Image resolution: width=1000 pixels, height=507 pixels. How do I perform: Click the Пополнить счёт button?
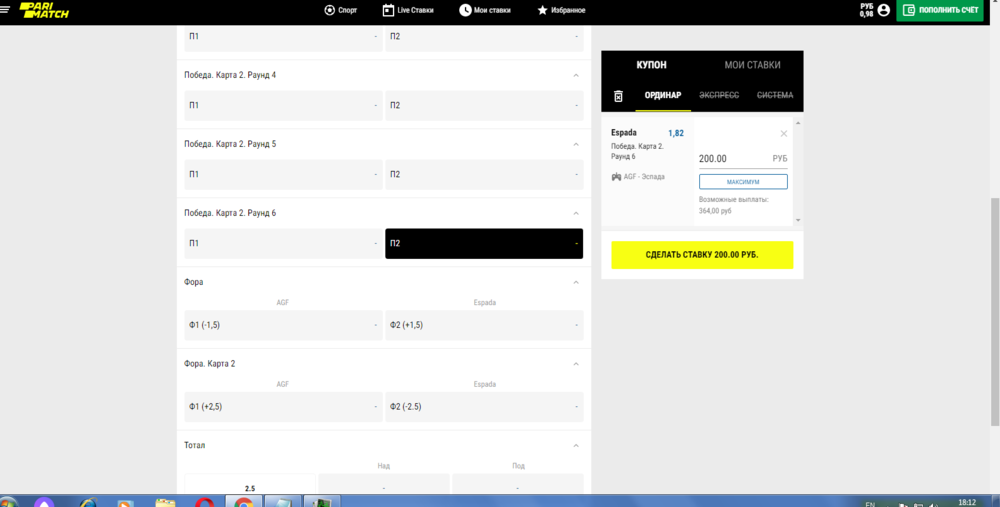coord(939,10)
